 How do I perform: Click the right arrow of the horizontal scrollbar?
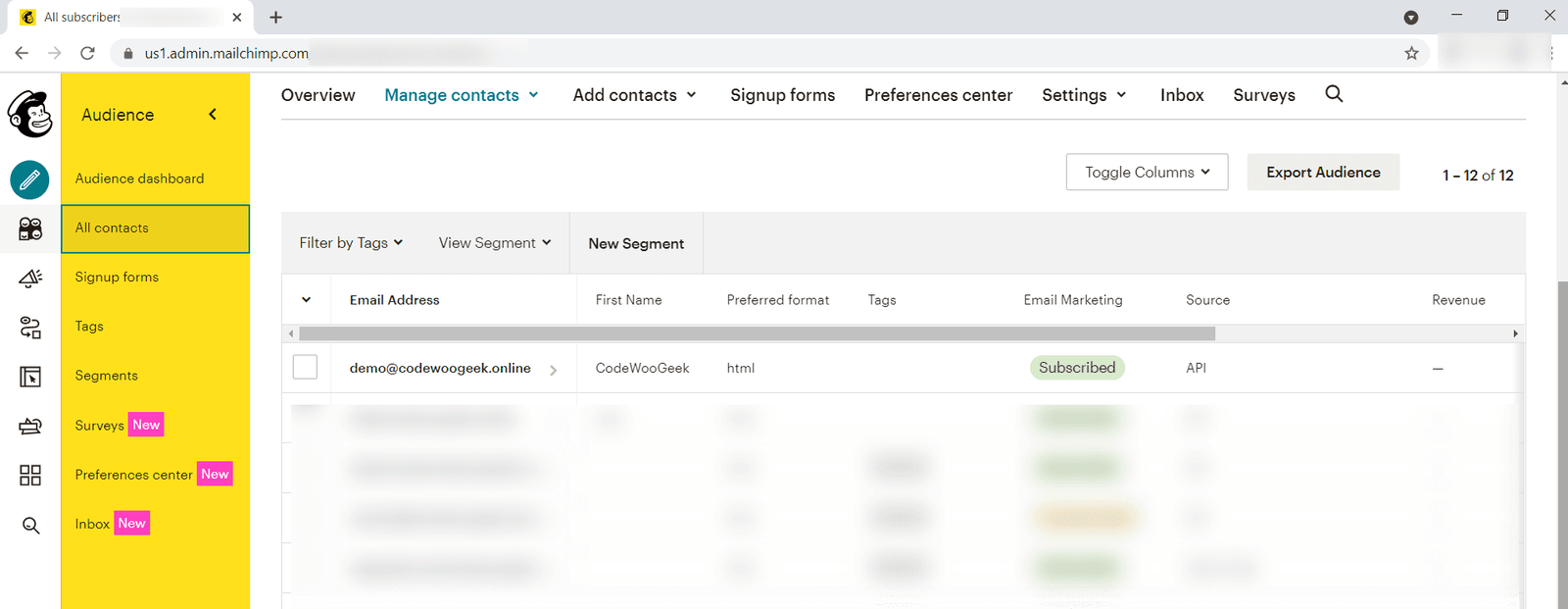click(1516, 334)
